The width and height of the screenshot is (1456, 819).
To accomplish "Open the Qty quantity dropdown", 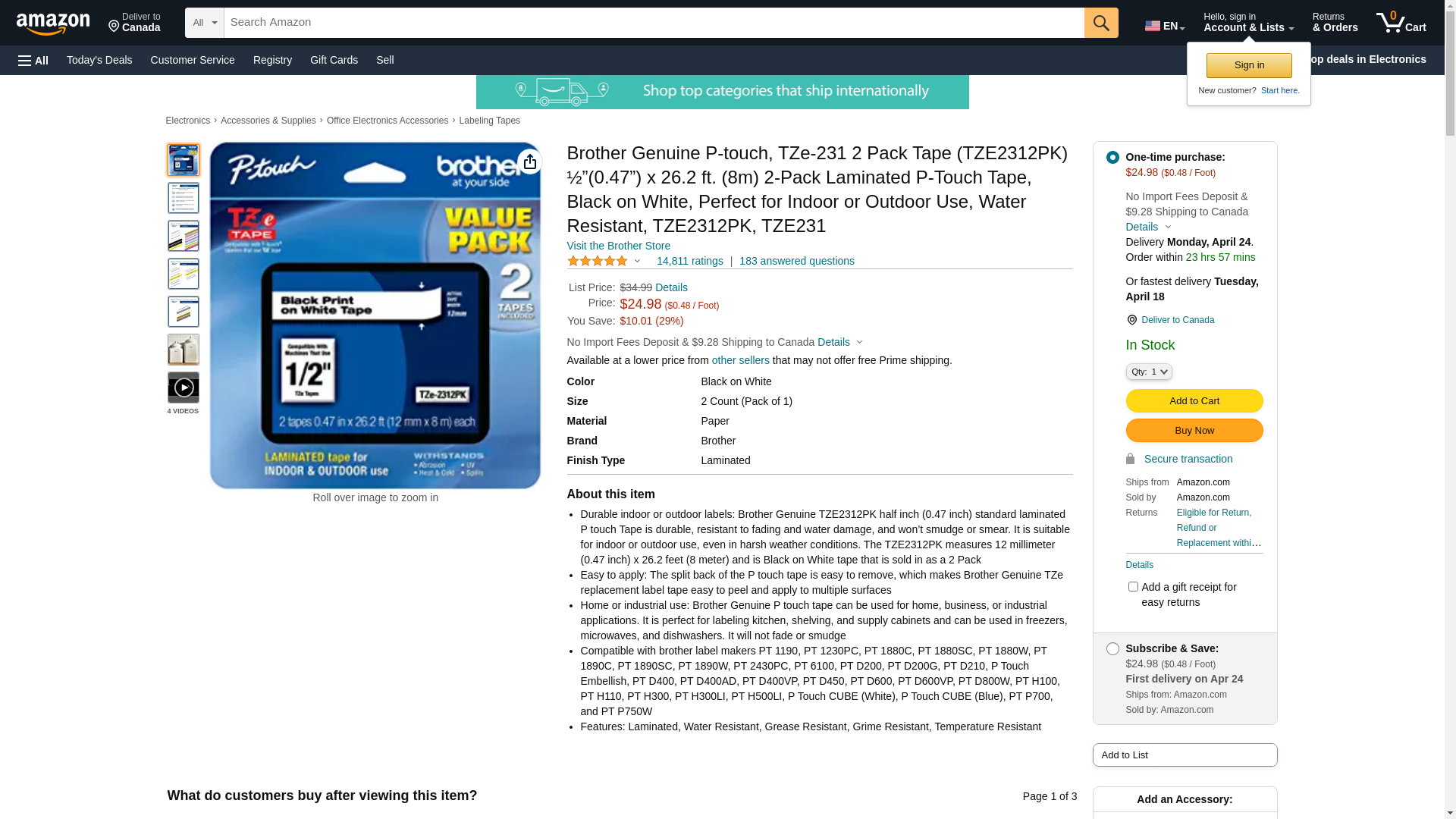I will [1149, 372].
